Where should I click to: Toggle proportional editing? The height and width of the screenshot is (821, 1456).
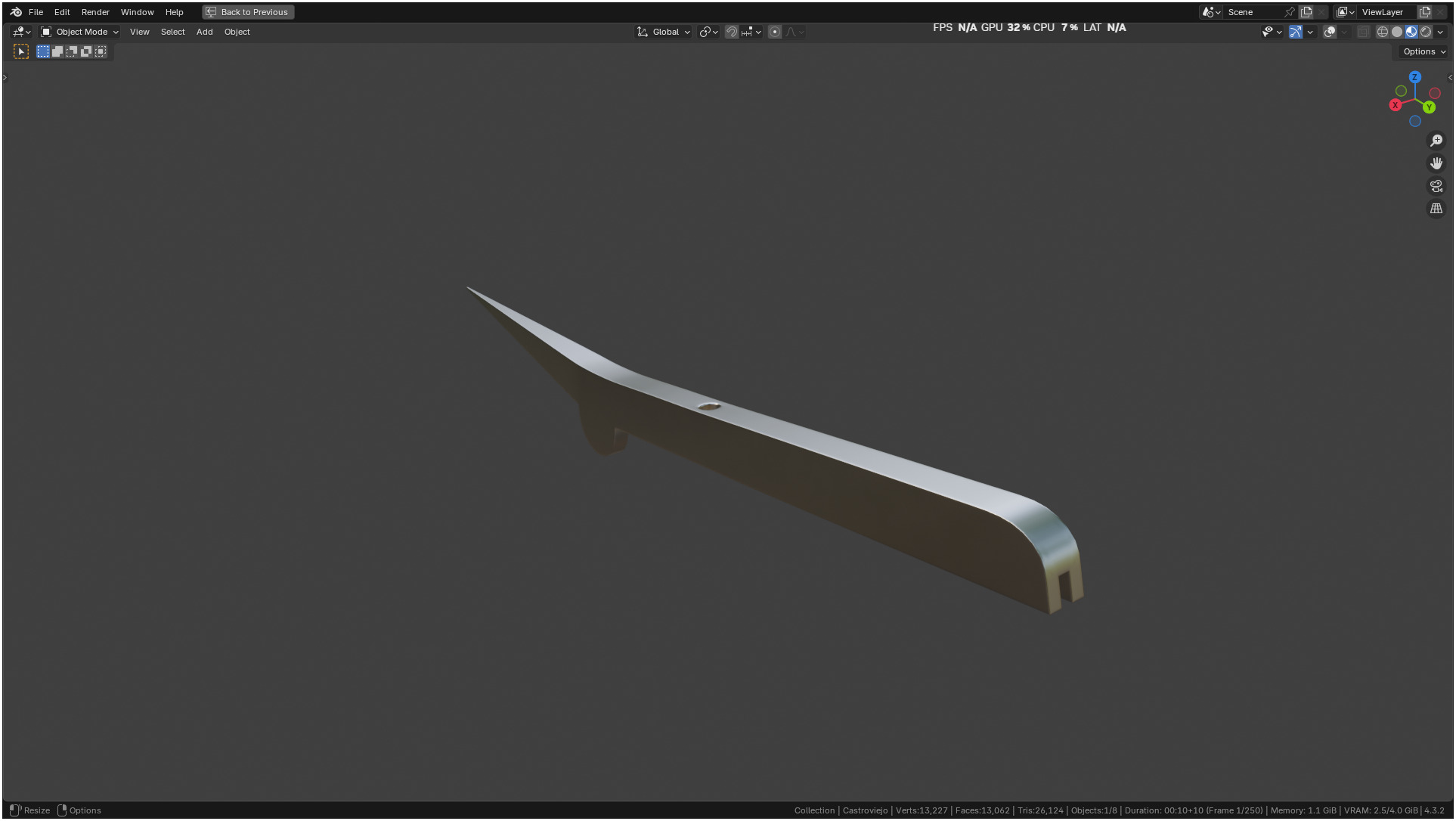[x=775, y=32]
